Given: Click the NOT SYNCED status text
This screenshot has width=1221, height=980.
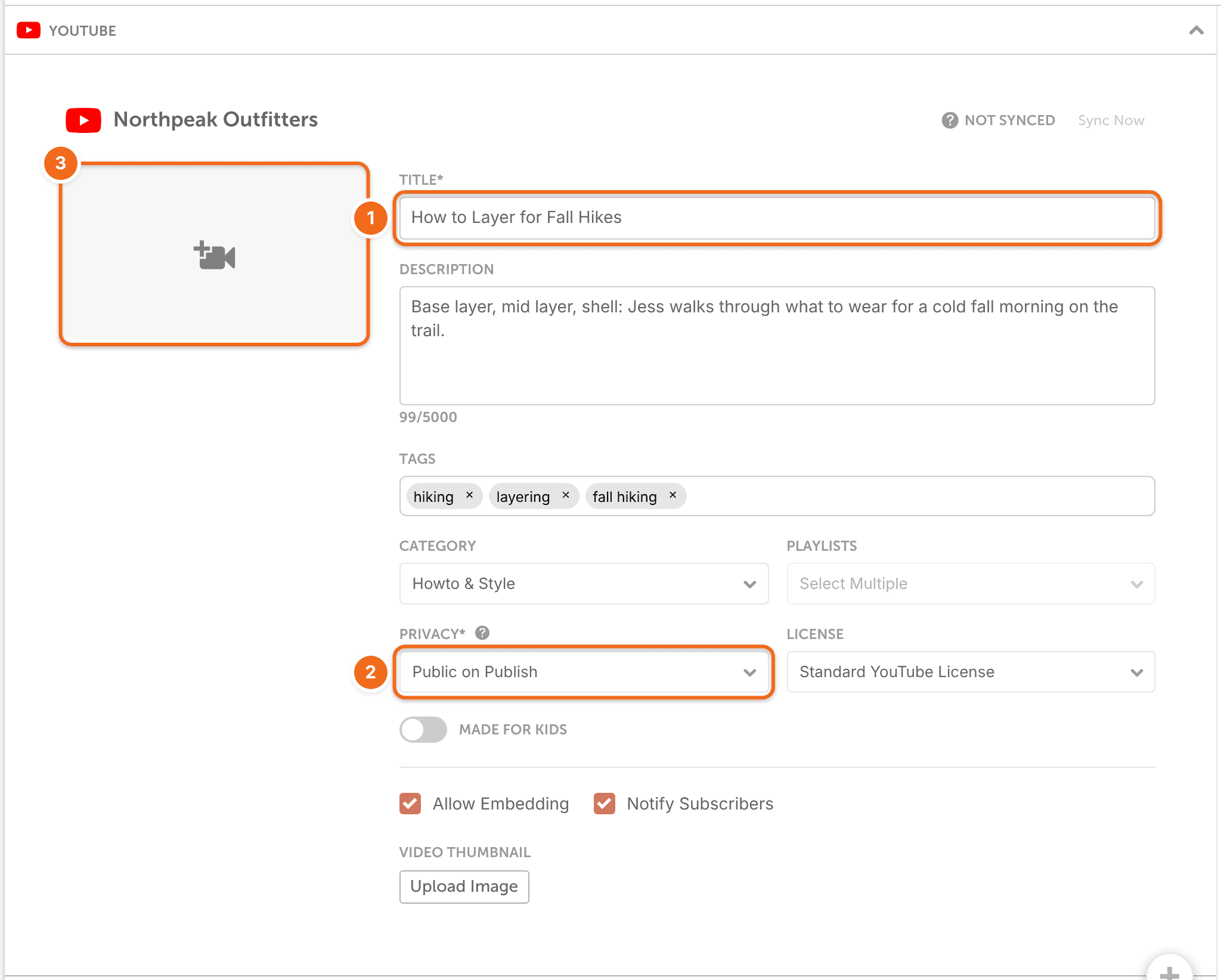Looking at the screenshot, I should click(1009, 120).
